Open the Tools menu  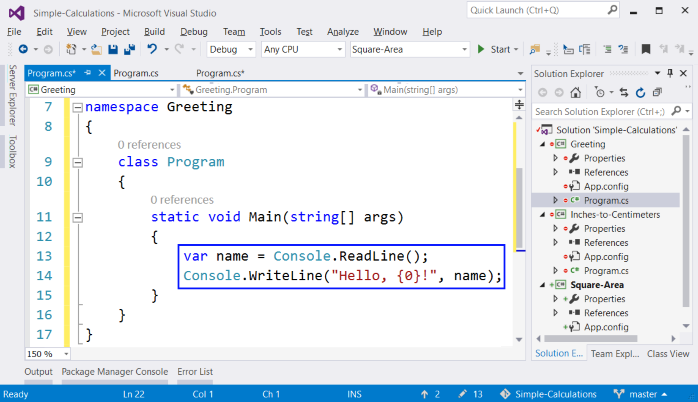[270, 32]
